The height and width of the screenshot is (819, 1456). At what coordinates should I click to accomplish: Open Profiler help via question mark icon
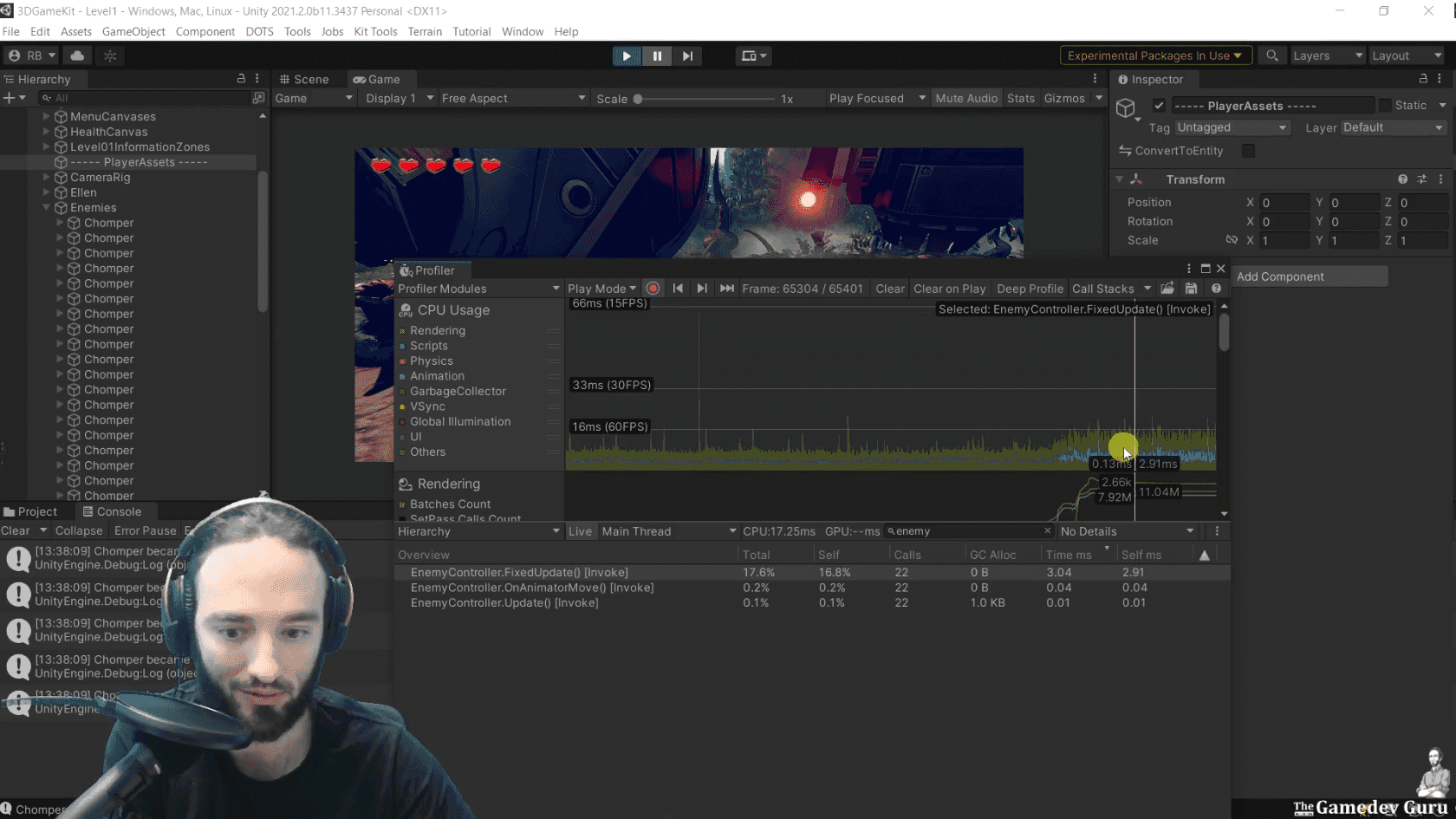1216,288
